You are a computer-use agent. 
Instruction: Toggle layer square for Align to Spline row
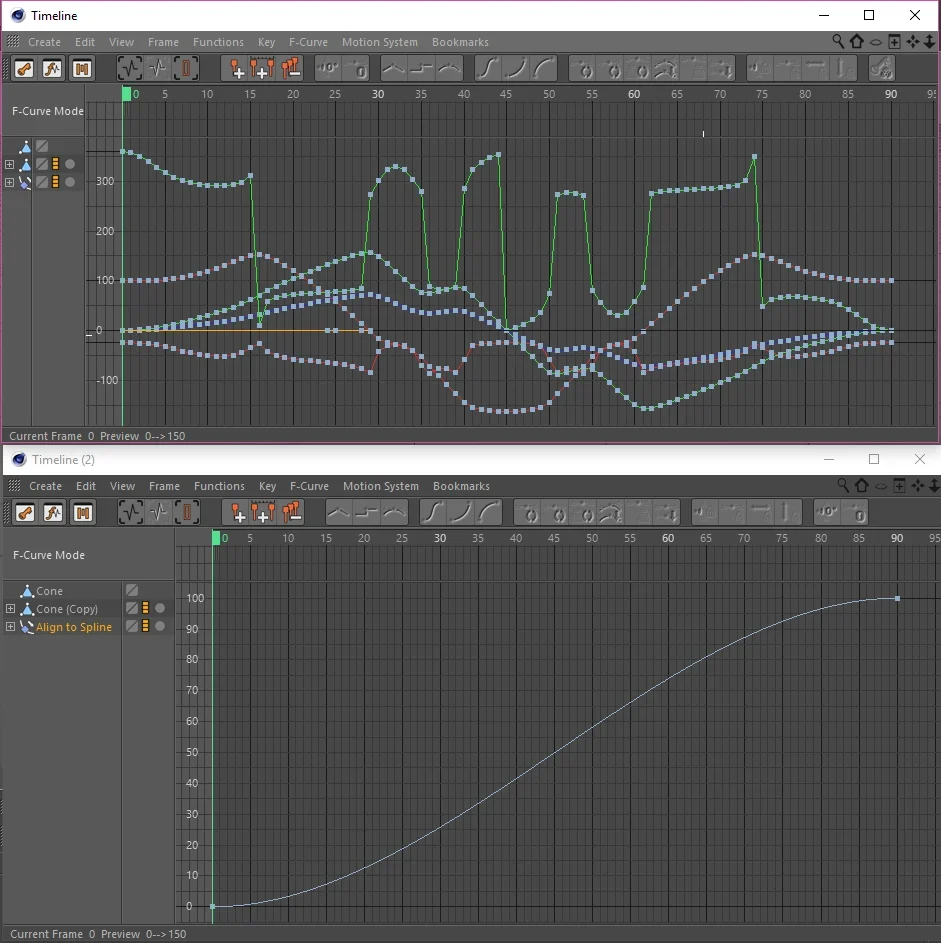click(132, 627)
